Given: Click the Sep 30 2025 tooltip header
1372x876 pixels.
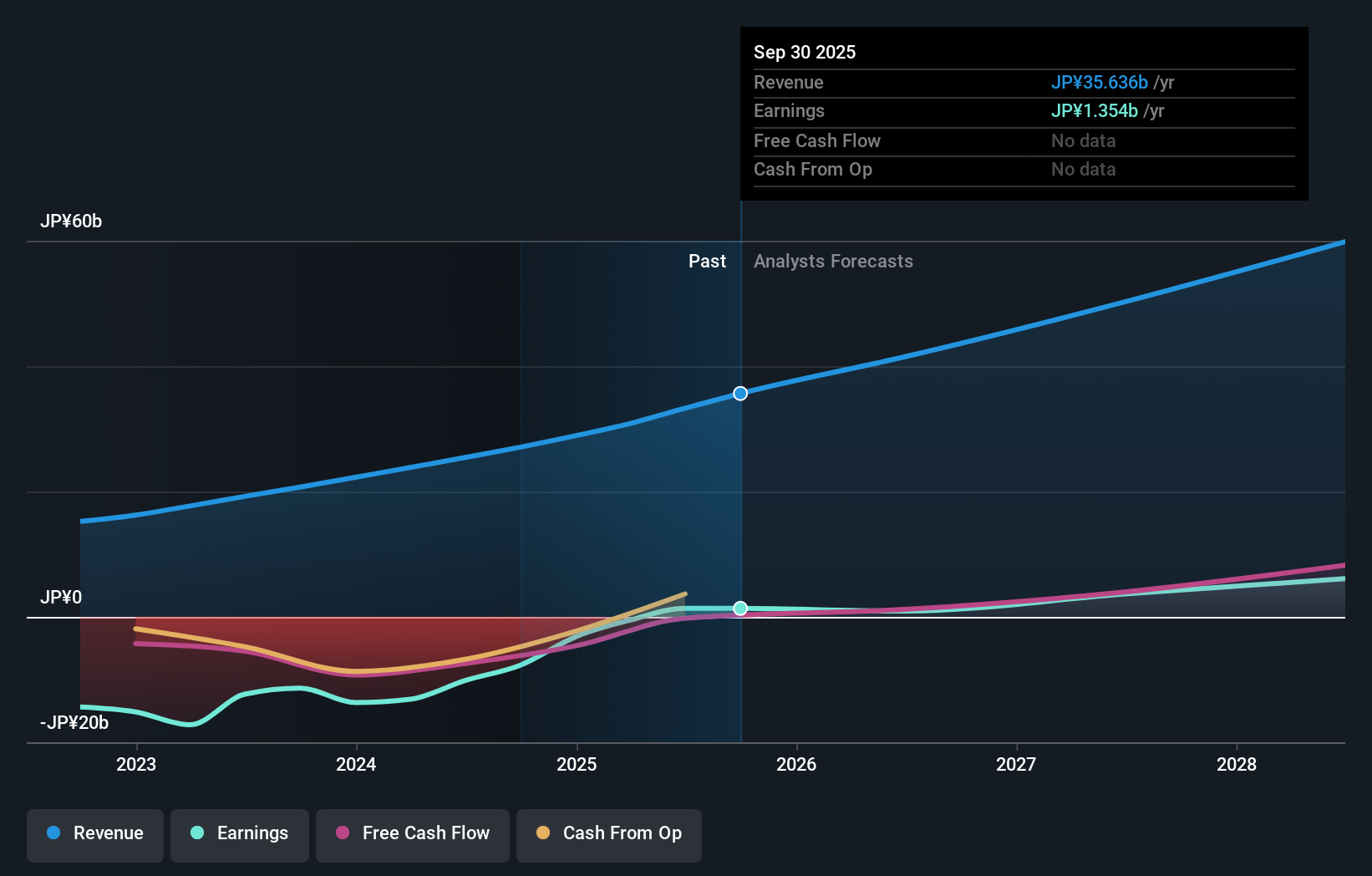Looking at the screenshot, I should (x=805, y=52).
